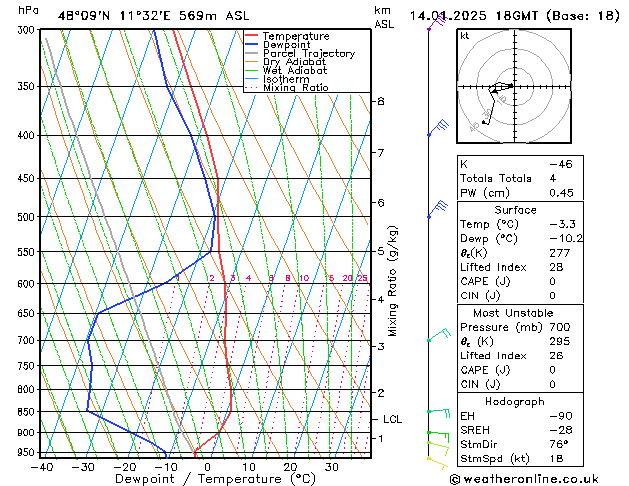Image resolution: width=629 pixels, height=486 pixels.
Task: Click the Dewpoint / Temperature (°C) axis title
Action: click(x=215, y=479)
